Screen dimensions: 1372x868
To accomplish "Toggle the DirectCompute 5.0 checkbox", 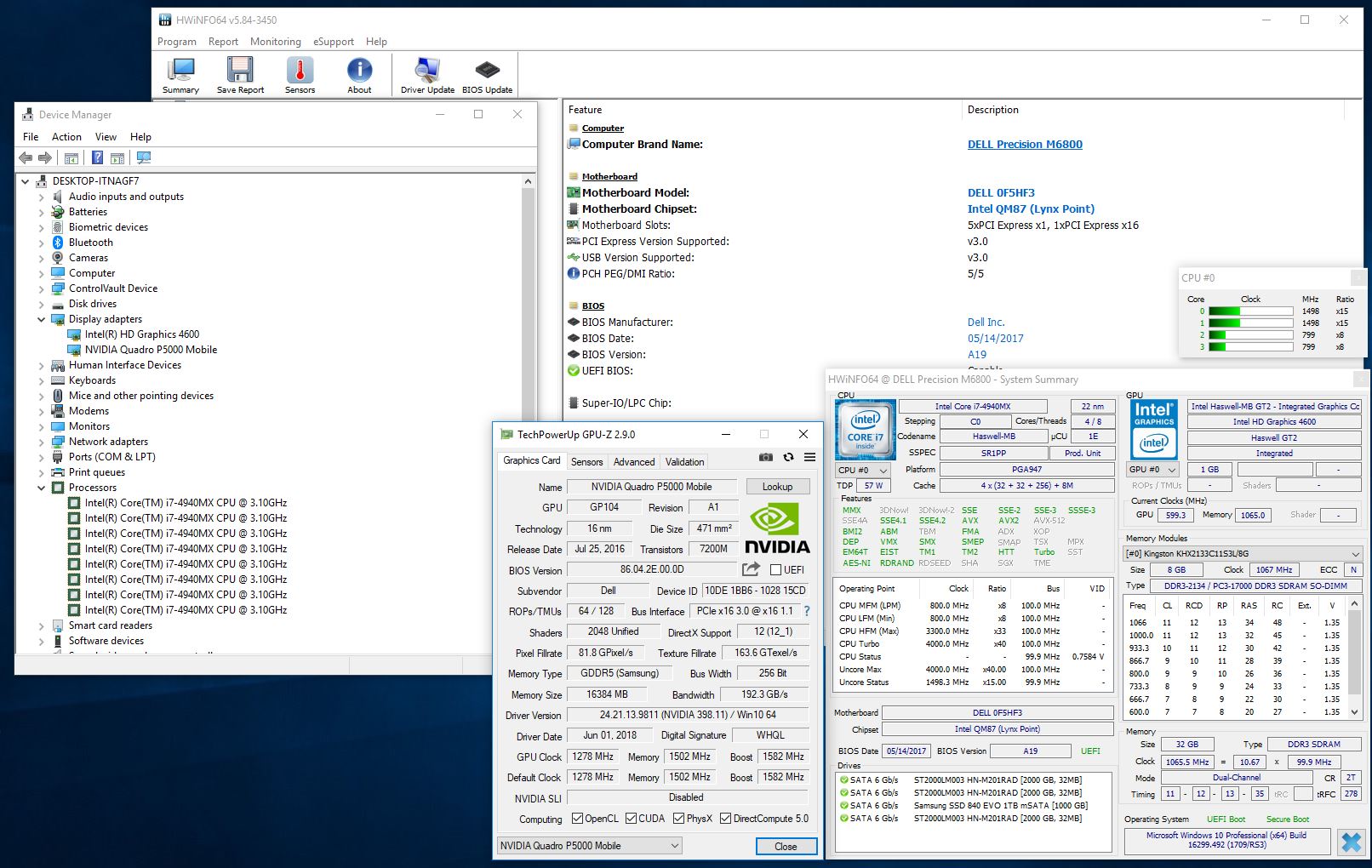I will pos(725,819).
